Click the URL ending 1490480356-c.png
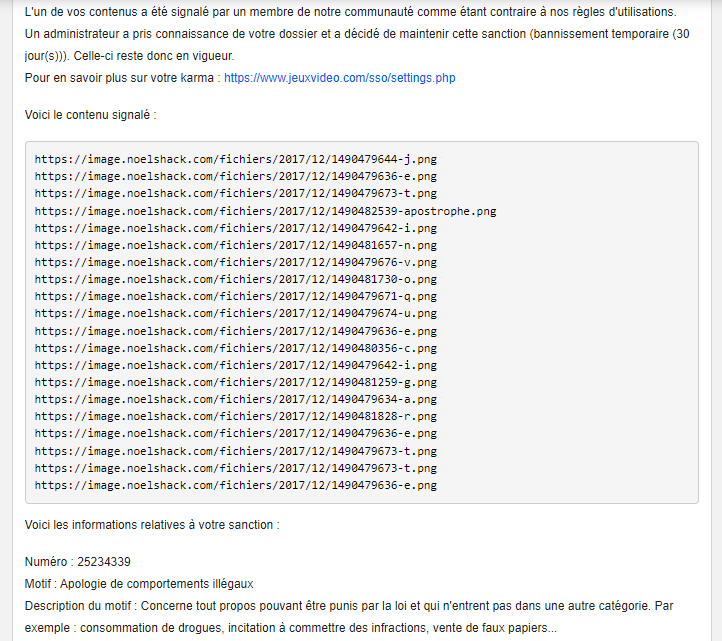This screenshot has width=722, height=641. click(236, 348)
